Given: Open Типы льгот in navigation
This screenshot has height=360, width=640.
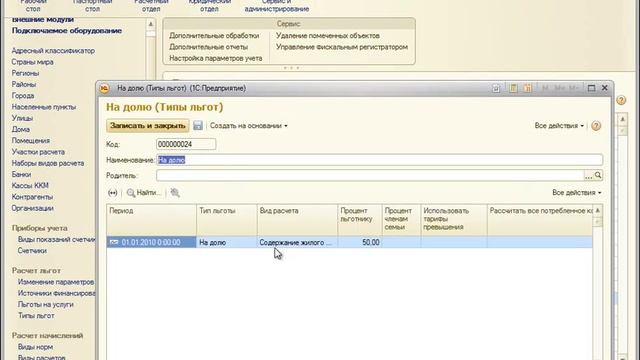Looking at the screenshot, I should [x=36, y=316].
